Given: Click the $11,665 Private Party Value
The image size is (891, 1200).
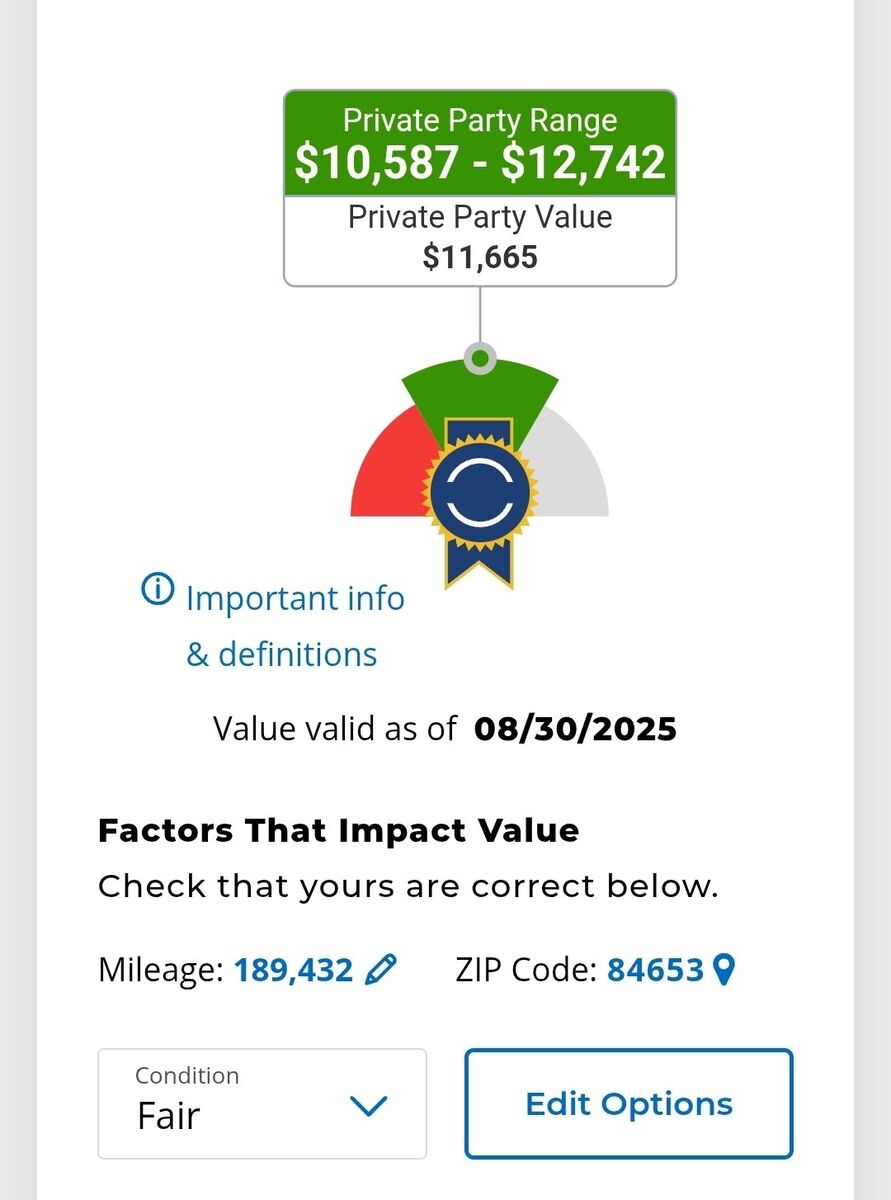Looking at the screenshot, I should tap(480, 257).
